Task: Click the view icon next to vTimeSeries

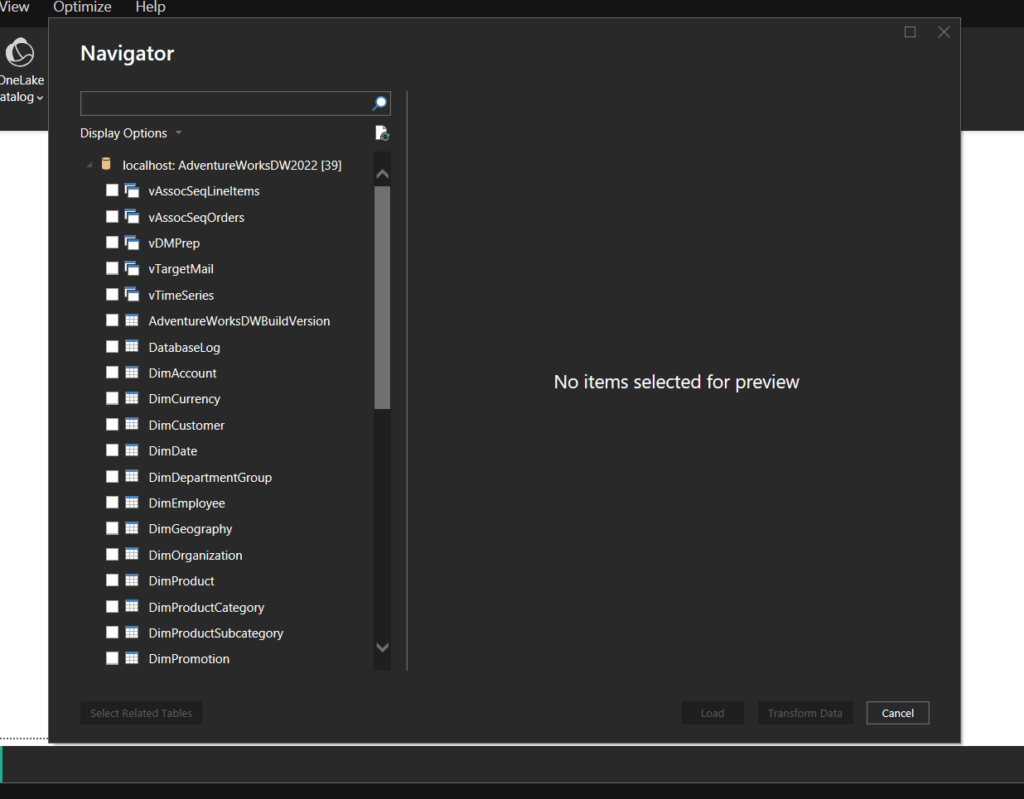Action: [x=132, y=295]
